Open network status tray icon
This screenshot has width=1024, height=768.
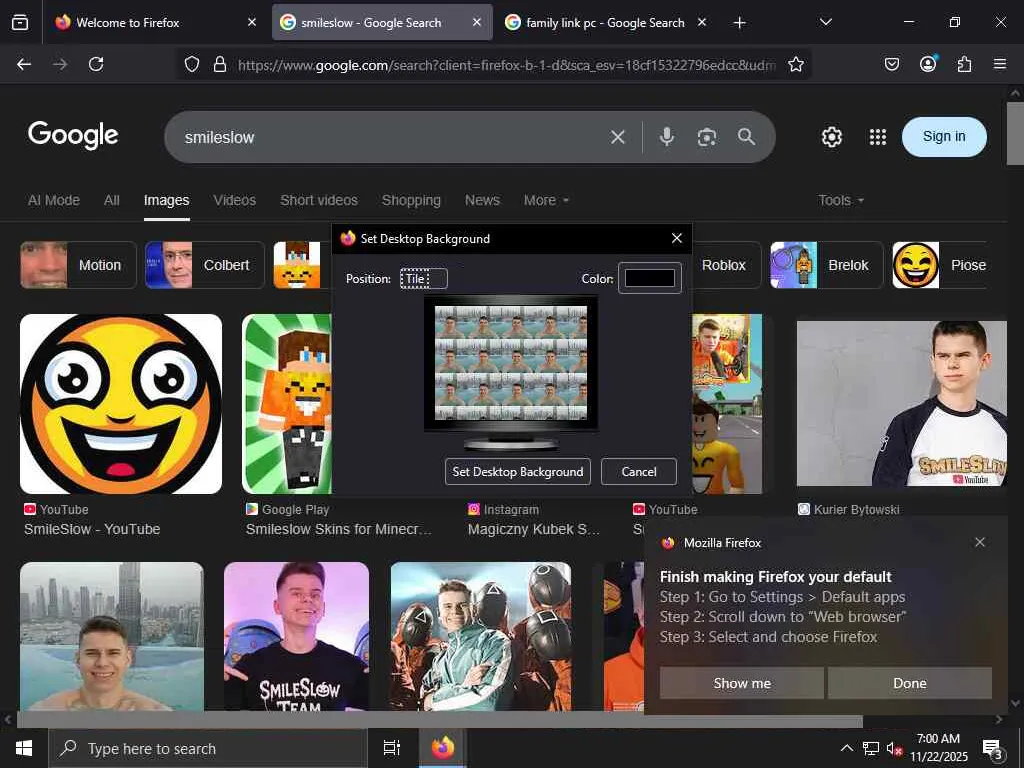coord(871,748)
